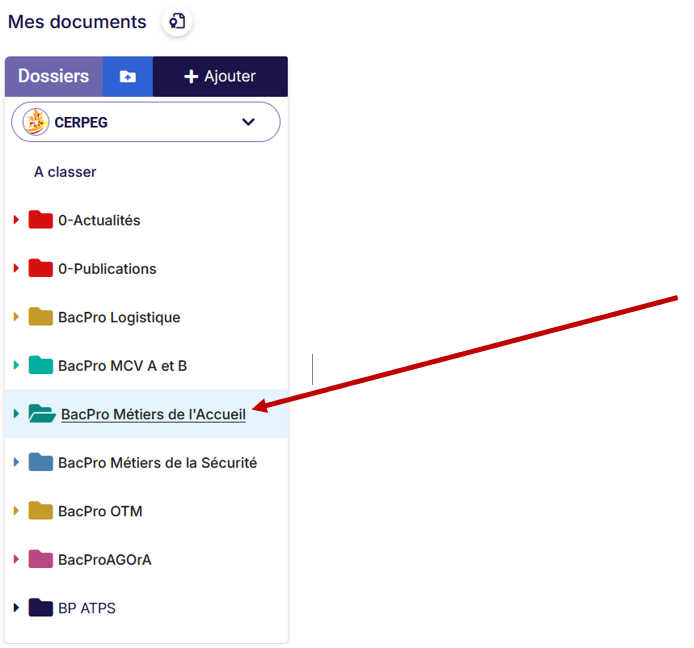
Task: Click the document search icon beside Mes documents
Action: 177,21
